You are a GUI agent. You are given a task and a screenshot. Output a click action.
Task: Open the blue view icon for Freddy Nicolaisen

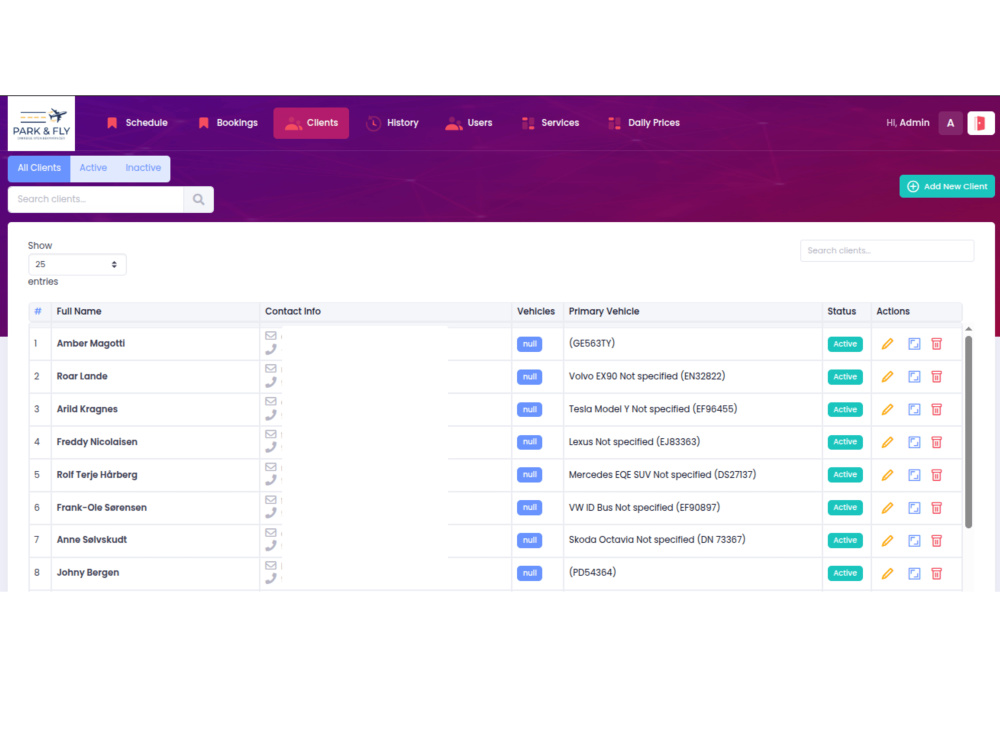(x=915, y=443)
